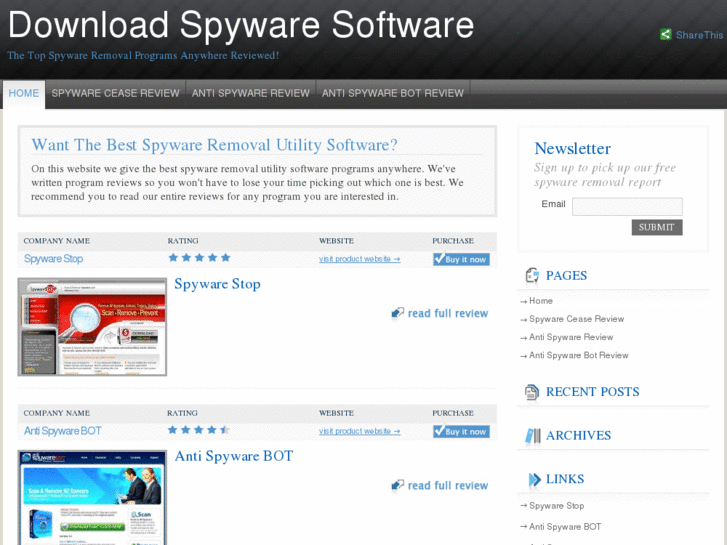Click the Recent Posts section icon

pyautogui.click(x=532, y=392)
